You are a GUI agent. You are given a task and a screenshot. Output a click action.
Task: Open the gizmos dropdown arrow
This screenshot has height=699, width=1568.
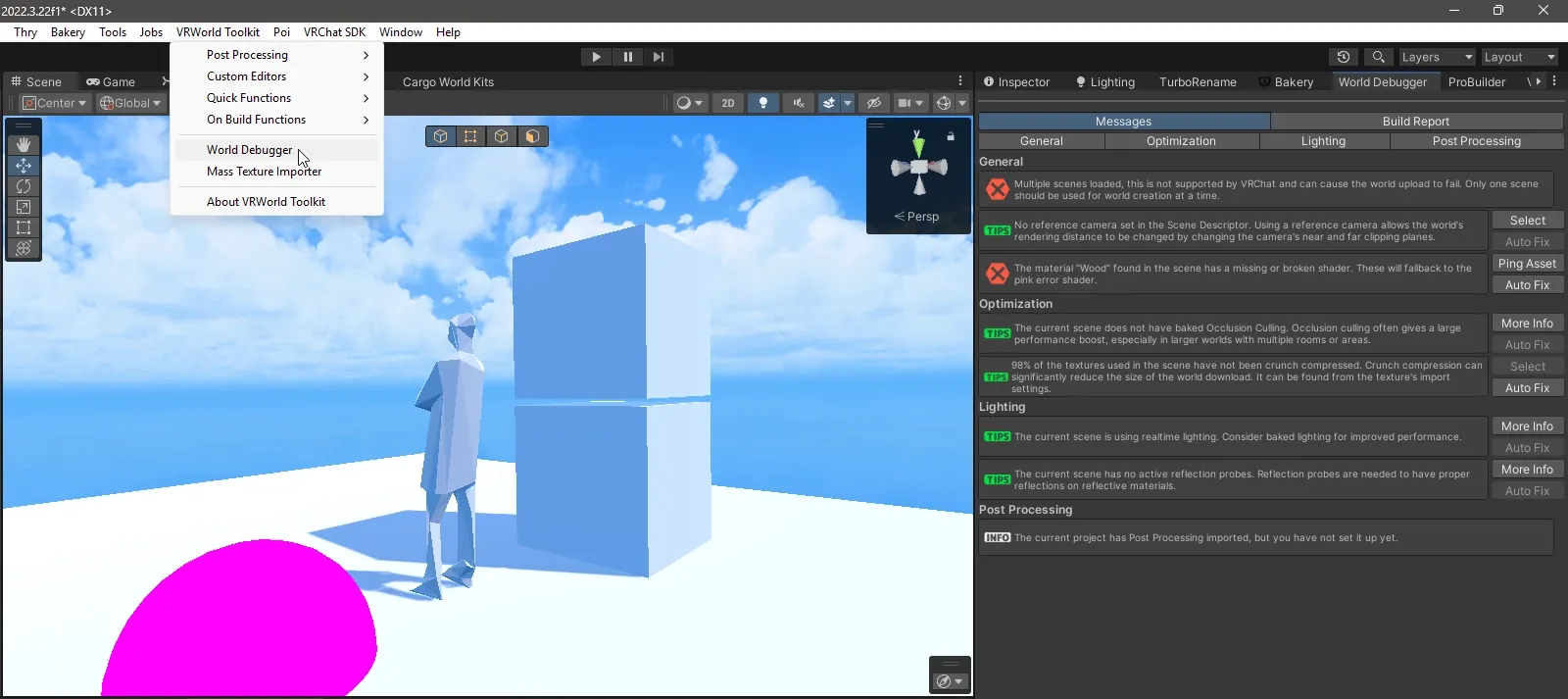pyautogui.click(x=962, y=103)
